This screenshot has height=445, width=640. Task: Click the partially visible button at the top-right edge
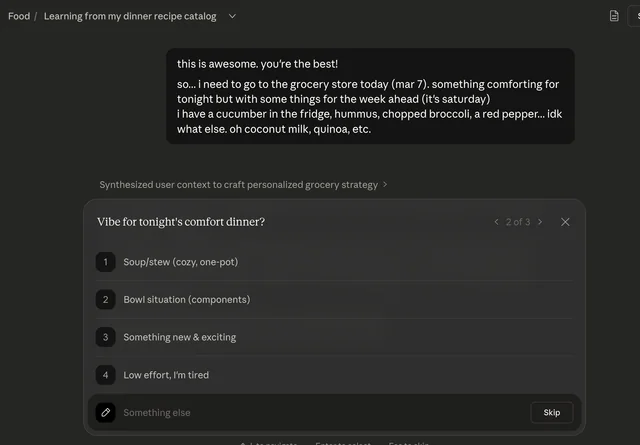(635, 16)
